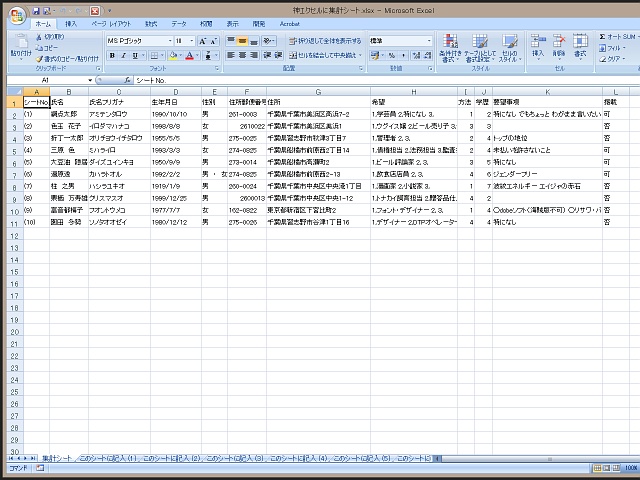Decrease decimal places

pyautogui.click(x=427, y=56)
